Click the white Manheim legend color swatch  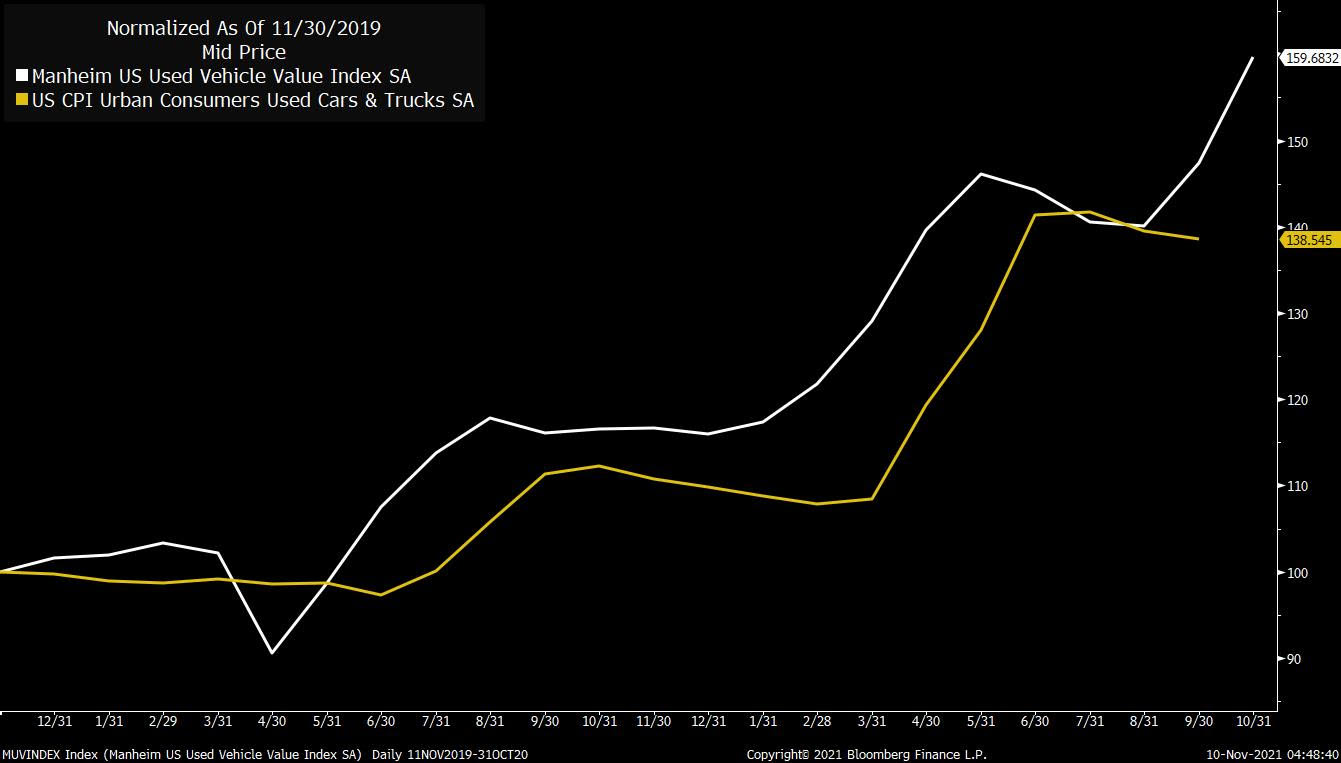tap(22, 76)
